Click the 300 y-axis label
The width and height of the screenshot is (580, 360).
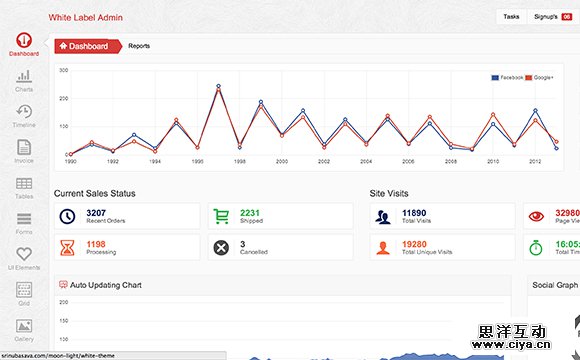[64, 70]
